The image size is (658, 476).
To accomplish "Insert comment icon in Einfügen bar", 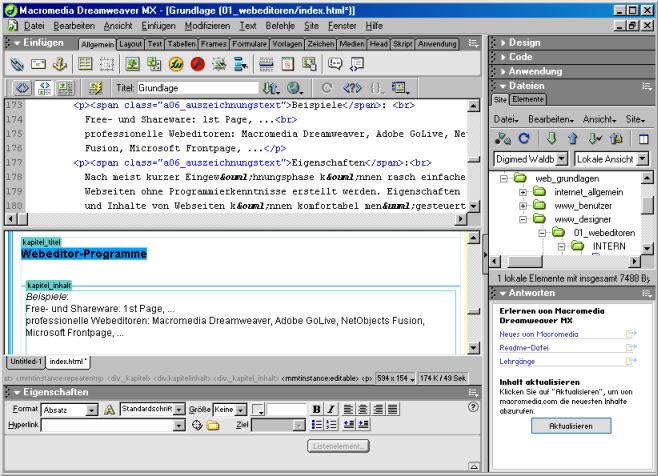I will [335, 64].
